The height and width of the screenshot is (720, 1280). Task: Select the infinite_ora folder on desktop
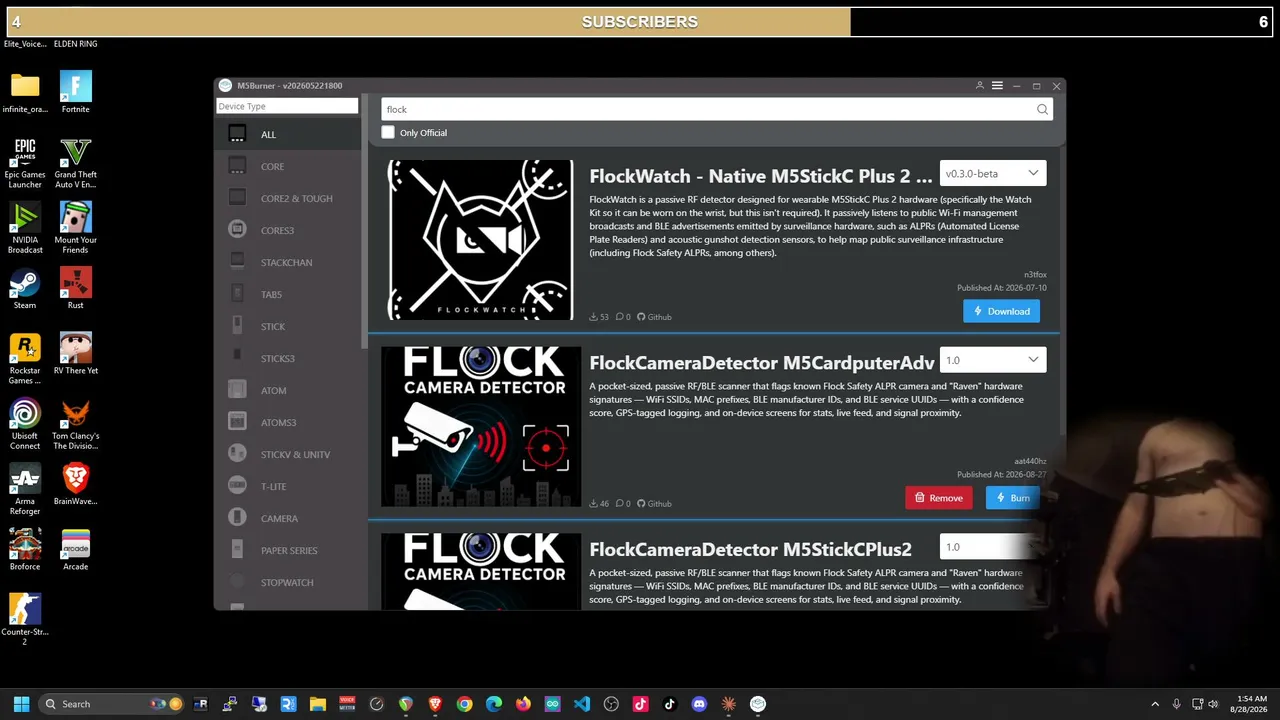click(x=25, y=92)
